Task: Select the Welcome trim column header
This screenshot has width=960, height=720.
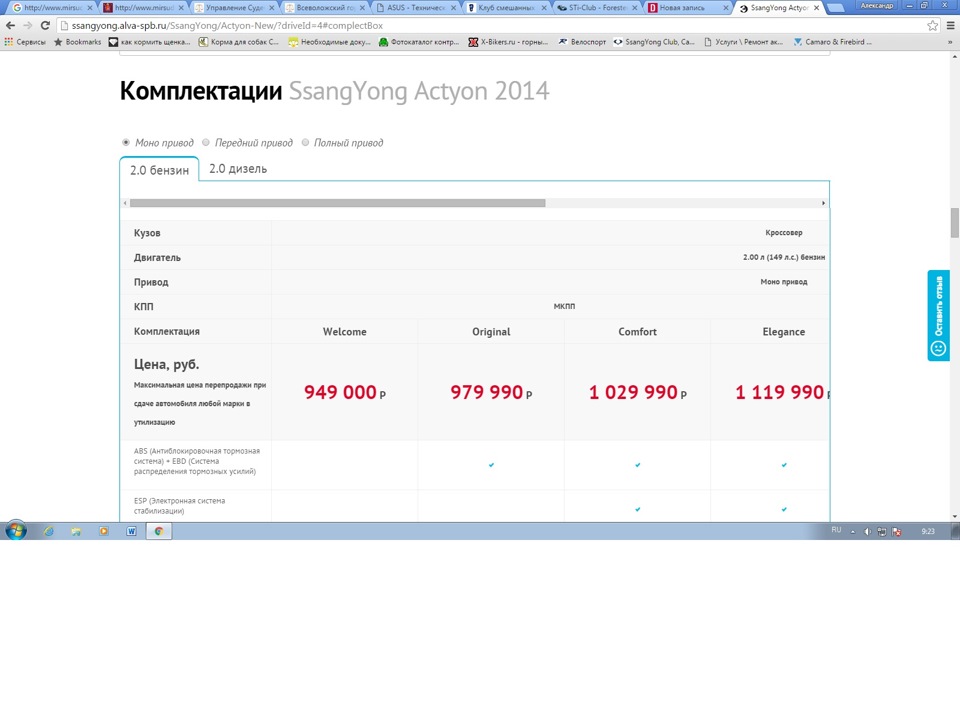Action: pos(345,331)
